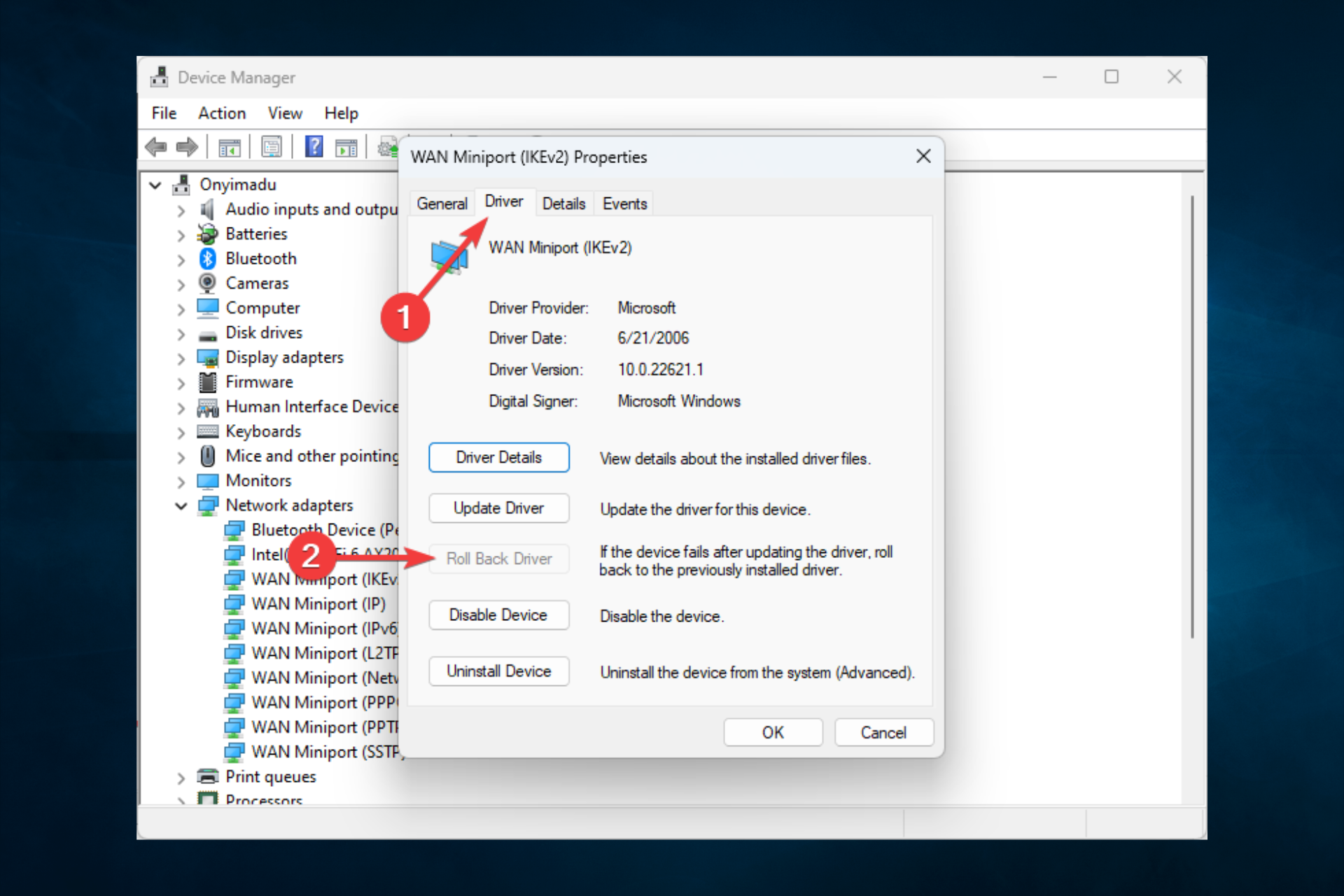Click the blue Help question-mark icon
Image resolution: width=1344 pixels, height=896 pixels.
[x=314, y=147]
